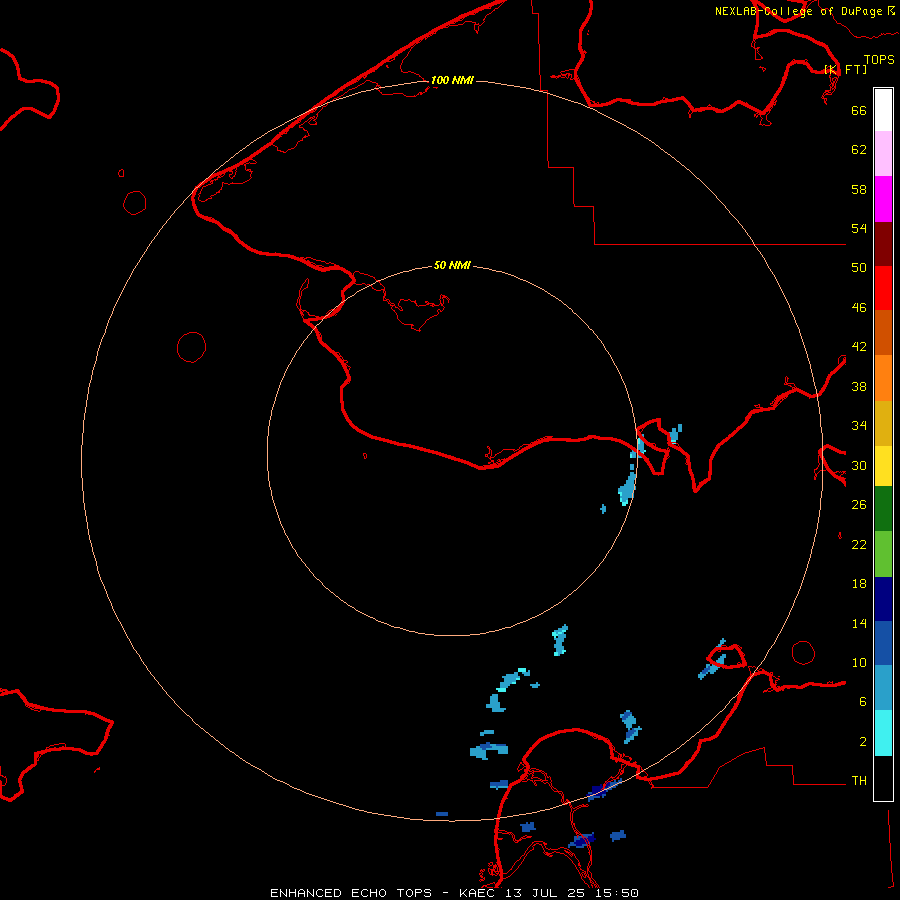900x900 pixels.
Task: Click the TOPS legend title
Action: 879,59
